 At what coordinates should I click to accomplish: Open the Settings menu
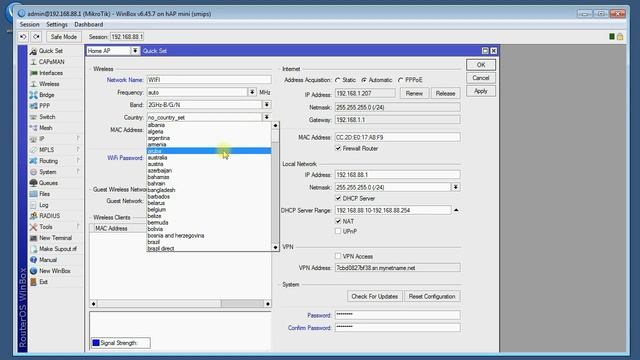coord(57,24)
